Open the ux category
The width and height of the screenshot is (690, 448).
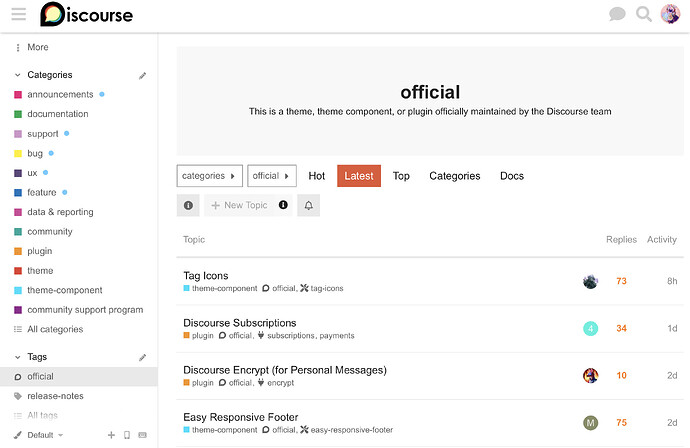click(x=32, y=173)
